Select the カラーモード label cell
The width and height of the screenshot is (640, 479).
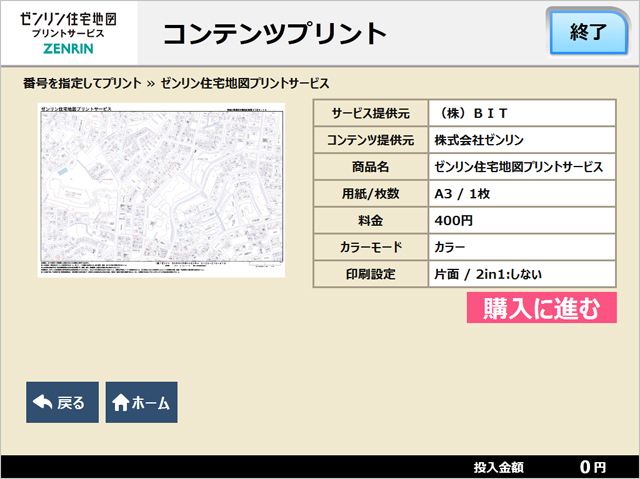click(x=371, y=247)
